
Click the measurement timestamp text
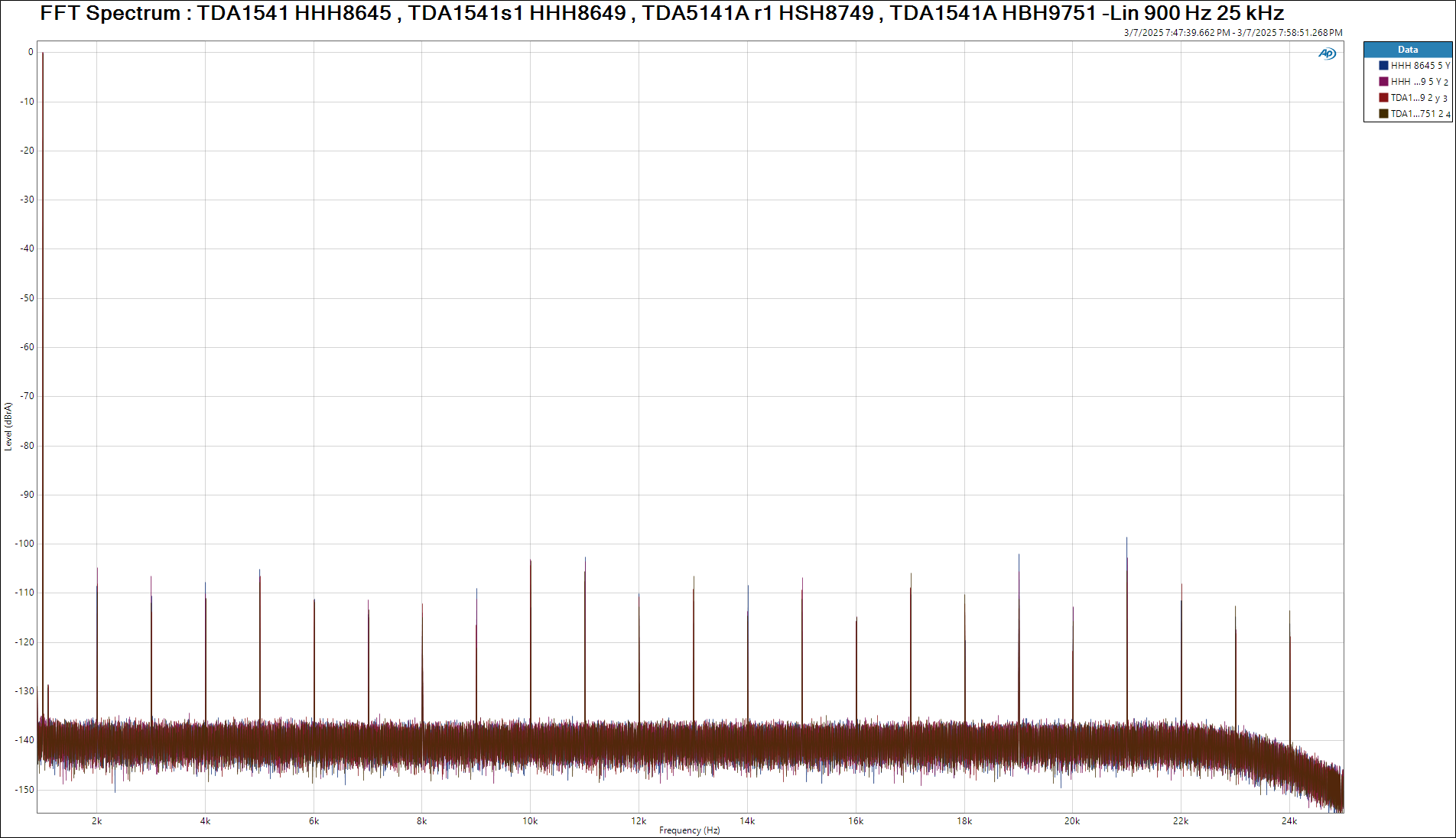tap(1233, 33)
